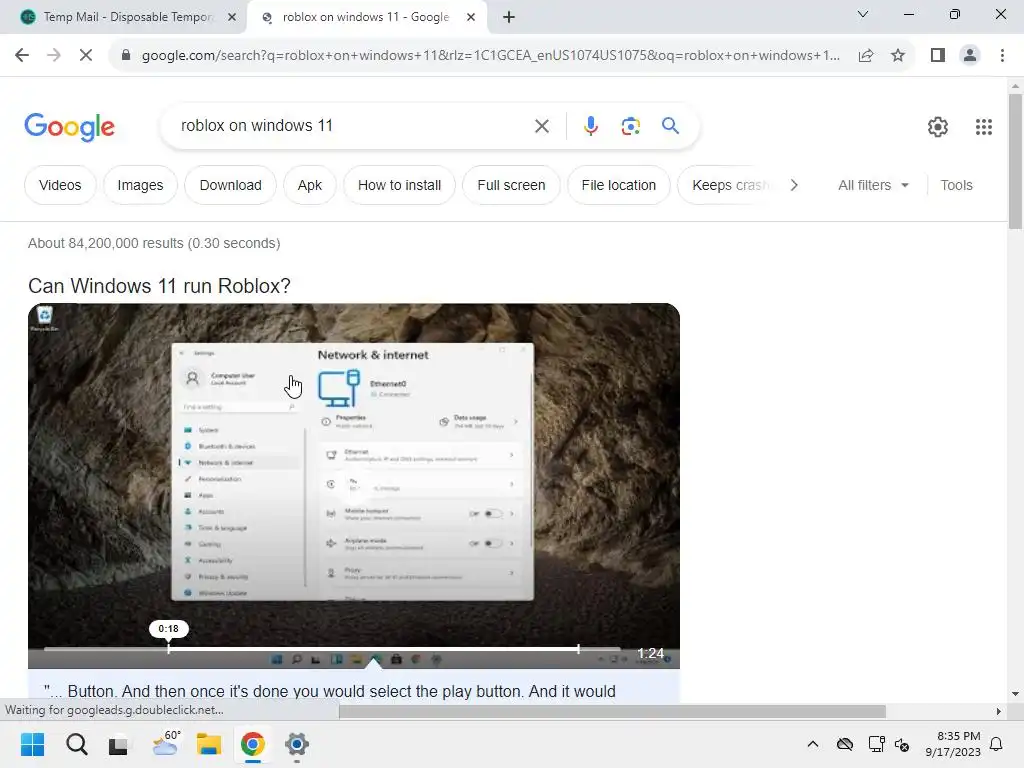Viewport: 1024px width, 768px height.
Task: Start voice search with the microphone
Action: tap(590, 126)
